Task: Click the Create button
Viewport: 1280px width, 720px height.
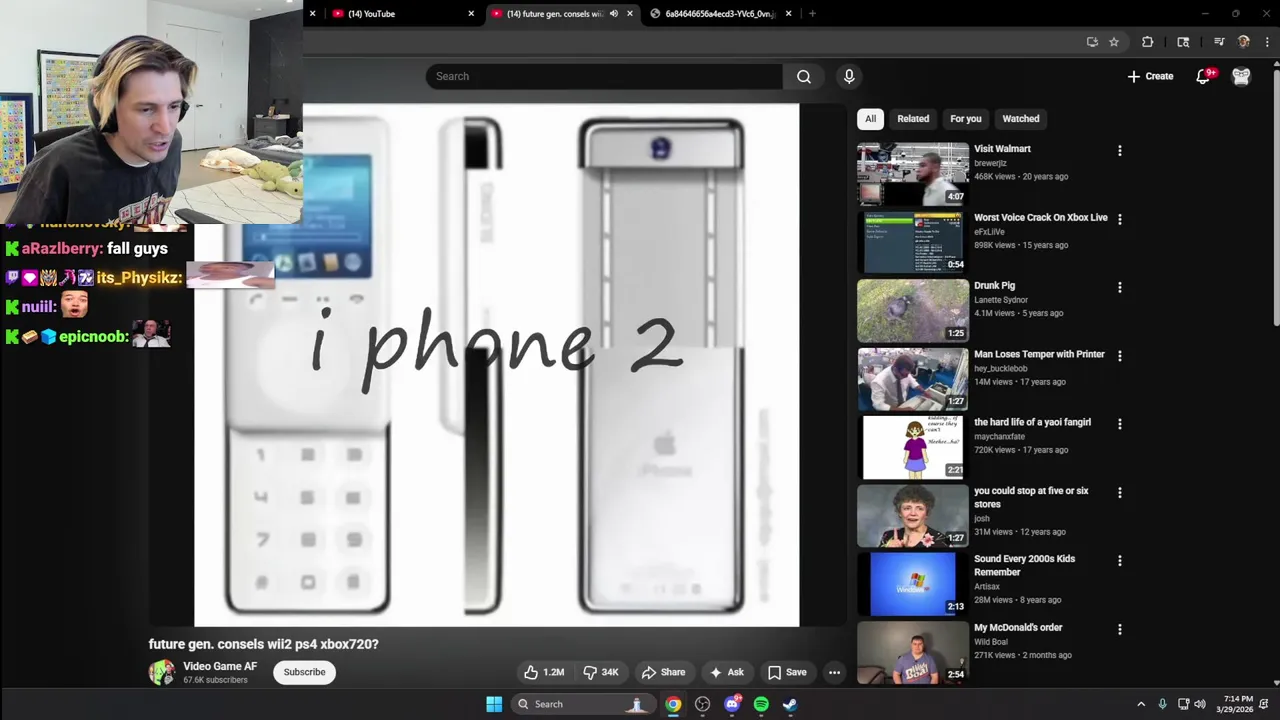Action: pyautogui.click(x=1150, y=76)
